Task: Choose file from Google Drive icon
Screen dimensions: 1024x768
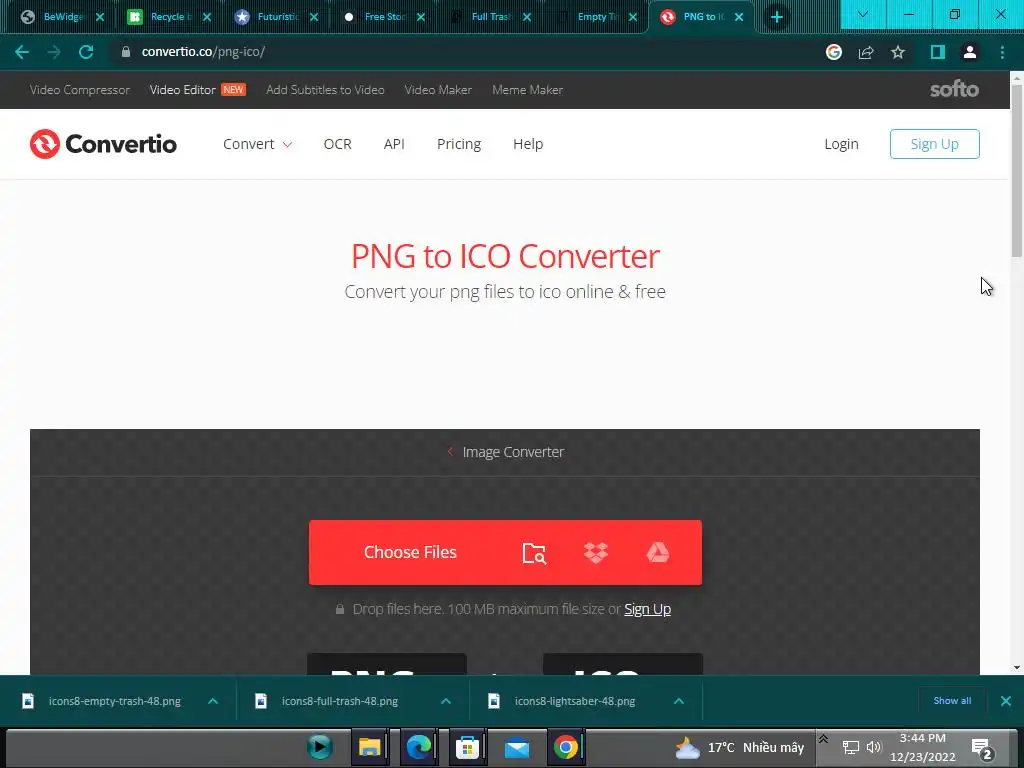Action: click(x=658, y=552)
